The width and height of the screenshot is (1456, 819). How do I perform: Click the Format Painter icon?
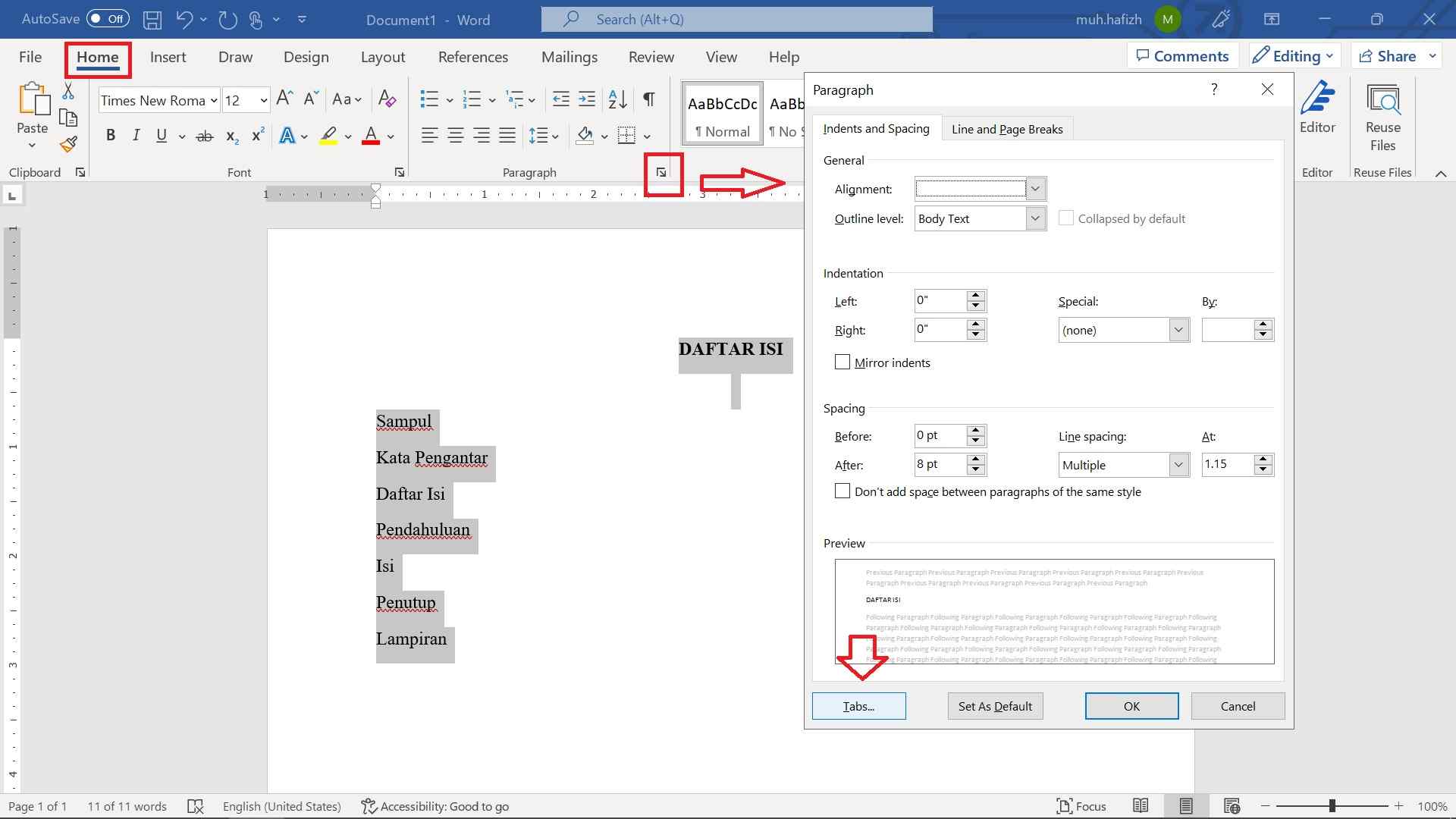[x=67, y=143]
